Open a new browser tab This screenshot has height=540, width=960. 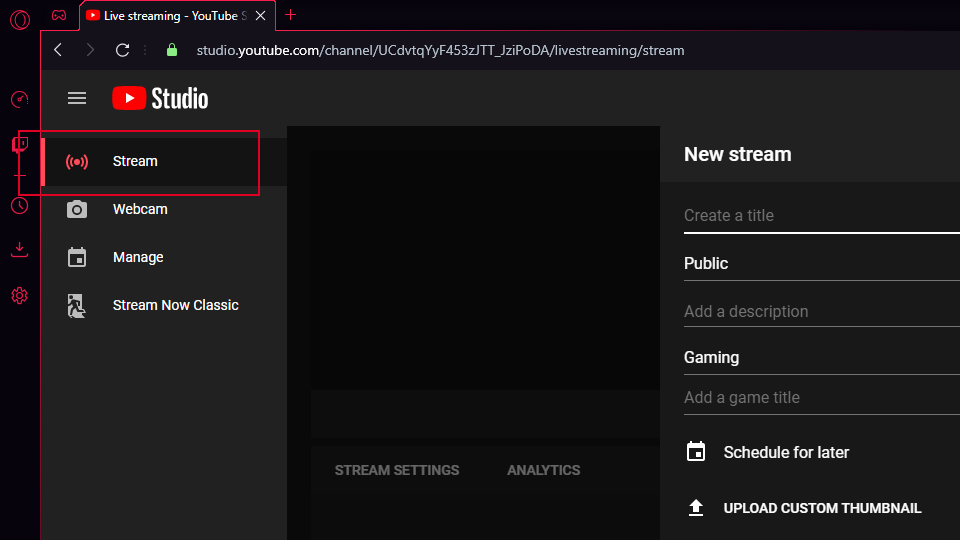coord(290,15)
